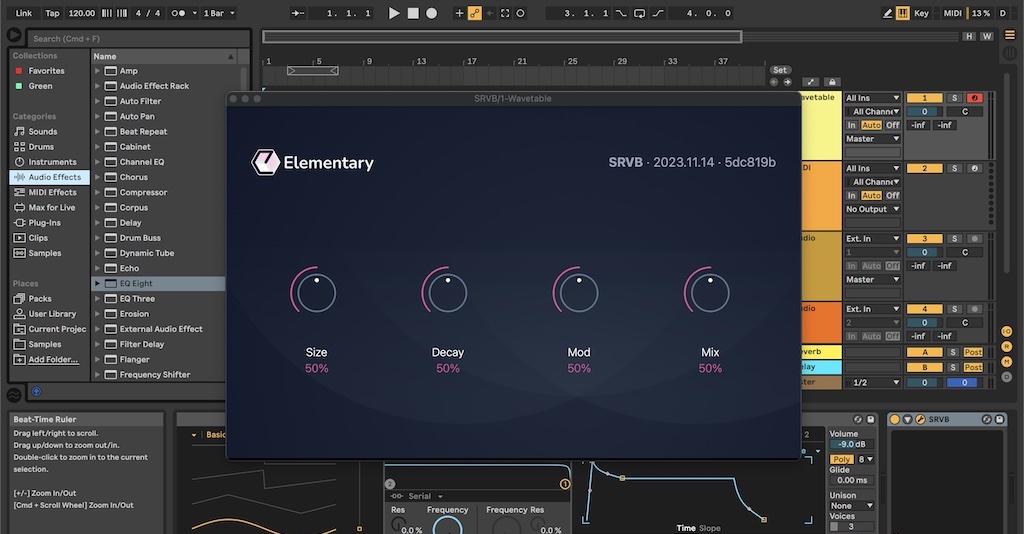Image resolution: width=1024 pixels, height=534 pixels.
Task: Select the Plug-Ins category
Action: [x=44, y=223]
